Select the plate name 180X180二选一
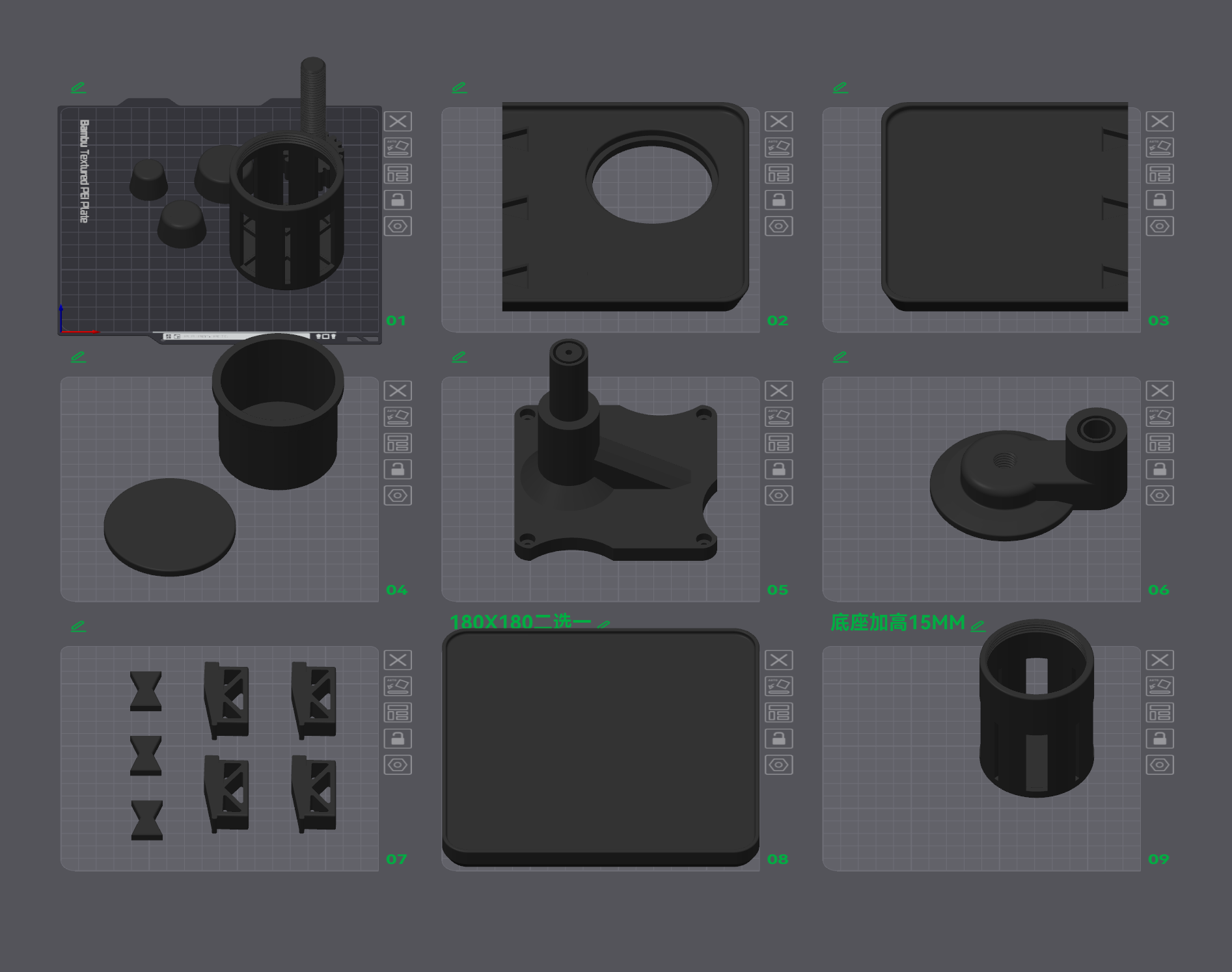This screenshot has width=1232, height=972. [520, 621]
